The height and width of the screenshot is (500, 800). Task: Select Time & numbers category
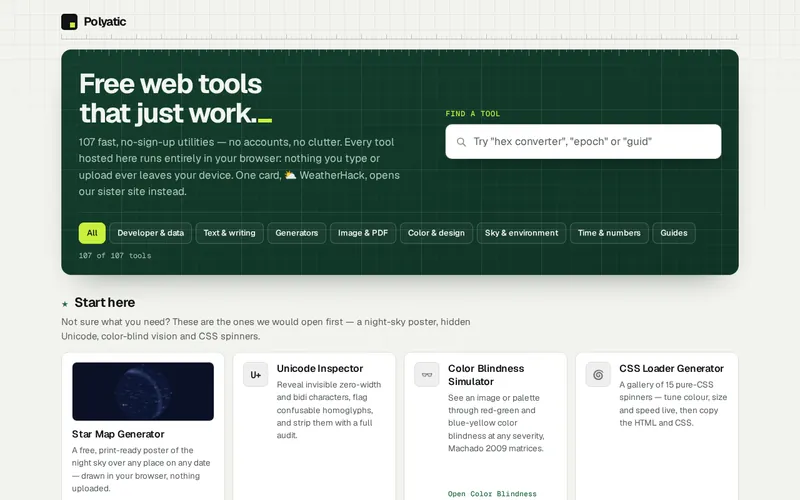pos(609,233)
